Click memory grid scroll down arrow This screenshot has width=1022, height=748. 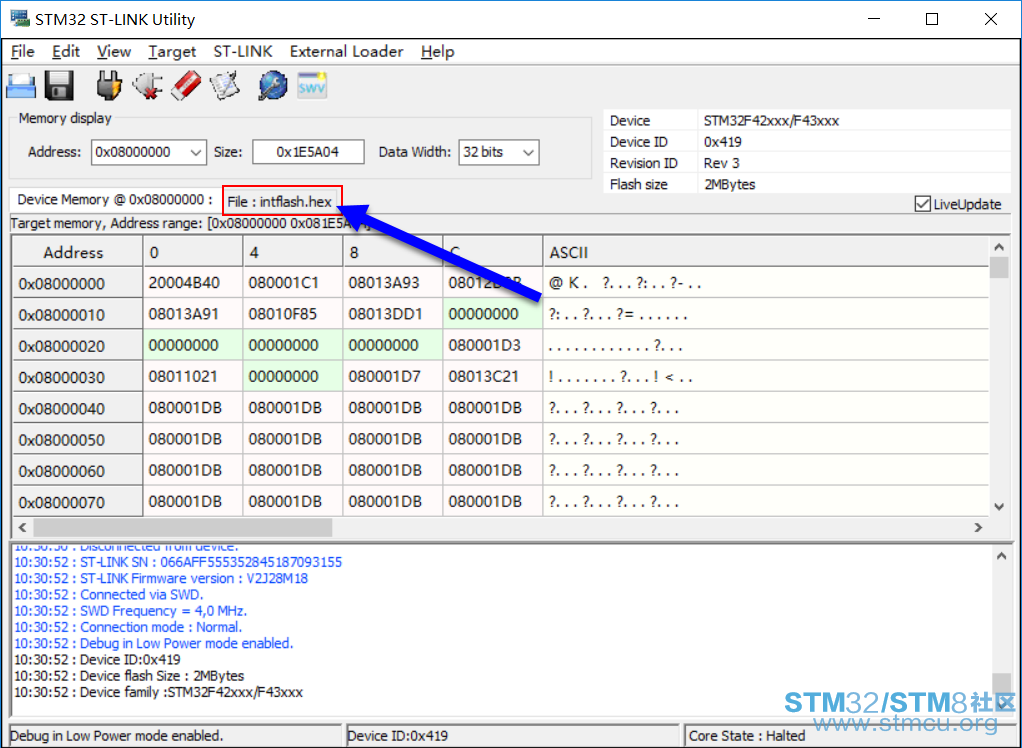(999, 506)
